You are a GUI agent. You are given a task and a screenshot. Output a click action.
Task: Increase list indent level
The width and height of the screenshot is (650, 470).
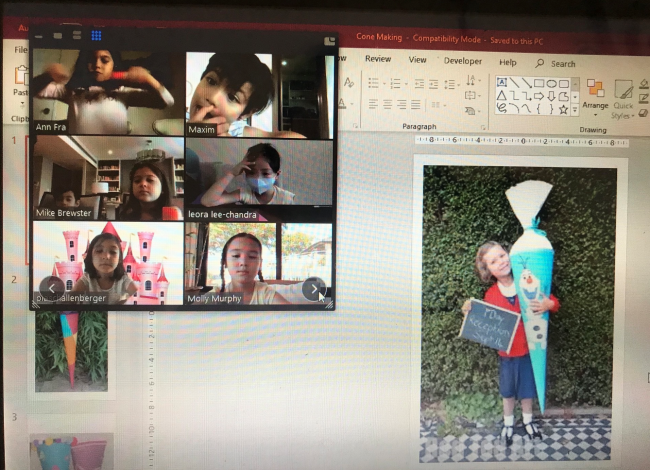(x=434, y=84)
